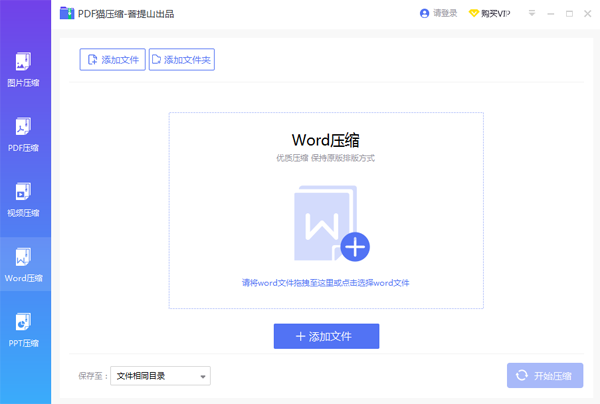600x404 pixels.
Task: Open the title bar dropdown menu icon
Action: pos(532,14)
